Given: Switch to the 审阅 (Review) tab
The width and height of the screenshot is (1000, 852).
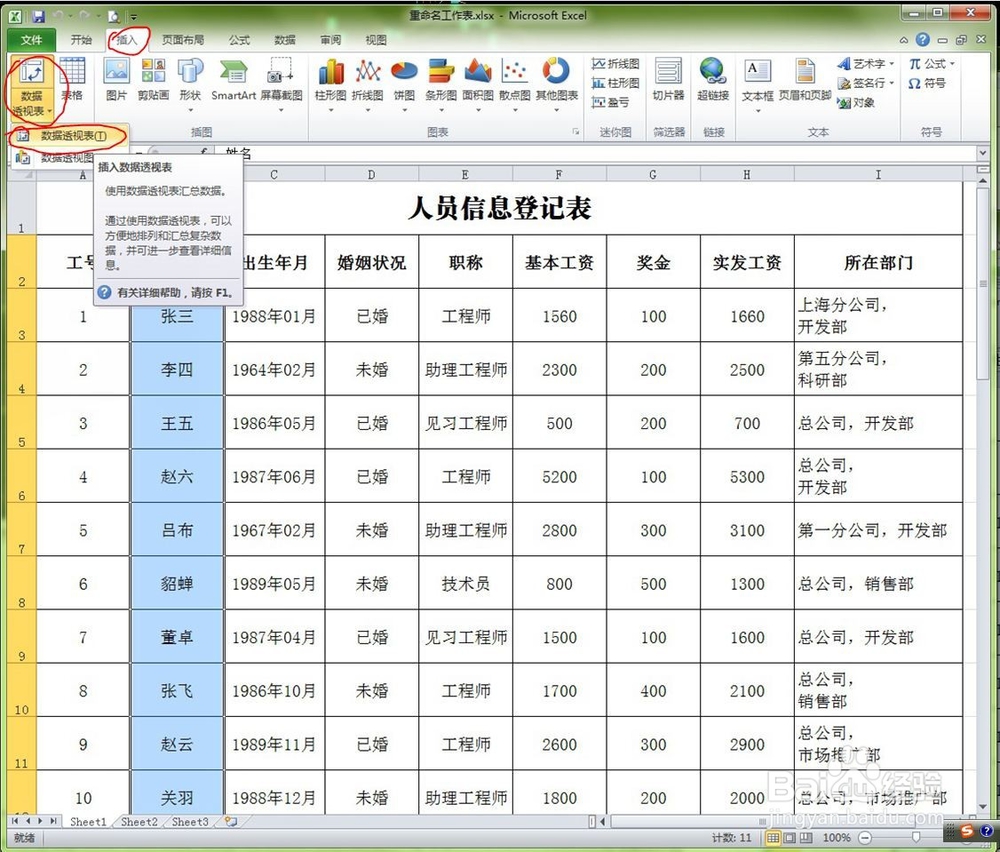Looking at the screenshot, I should point(330,40).
